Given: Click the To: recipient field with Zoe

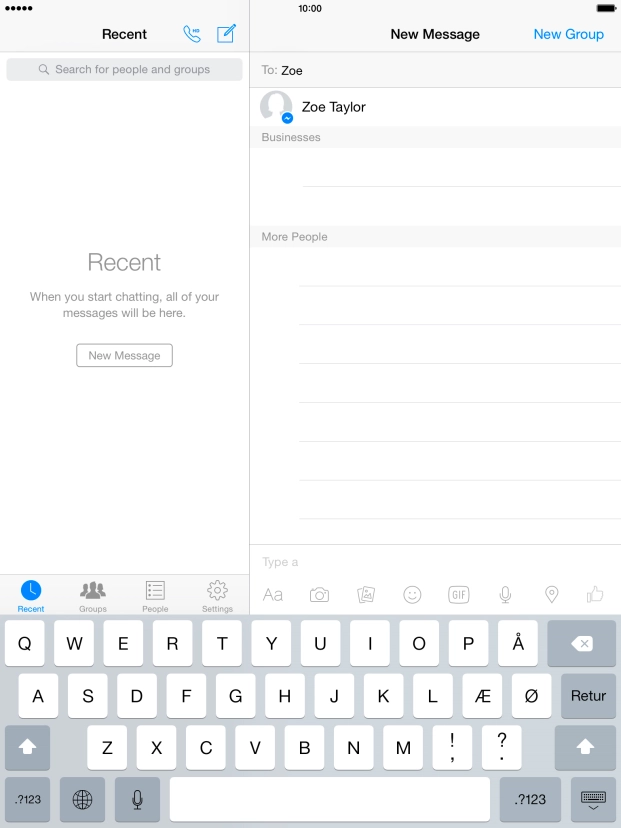Looking at the screenshot, I should (x=435, y=70).
